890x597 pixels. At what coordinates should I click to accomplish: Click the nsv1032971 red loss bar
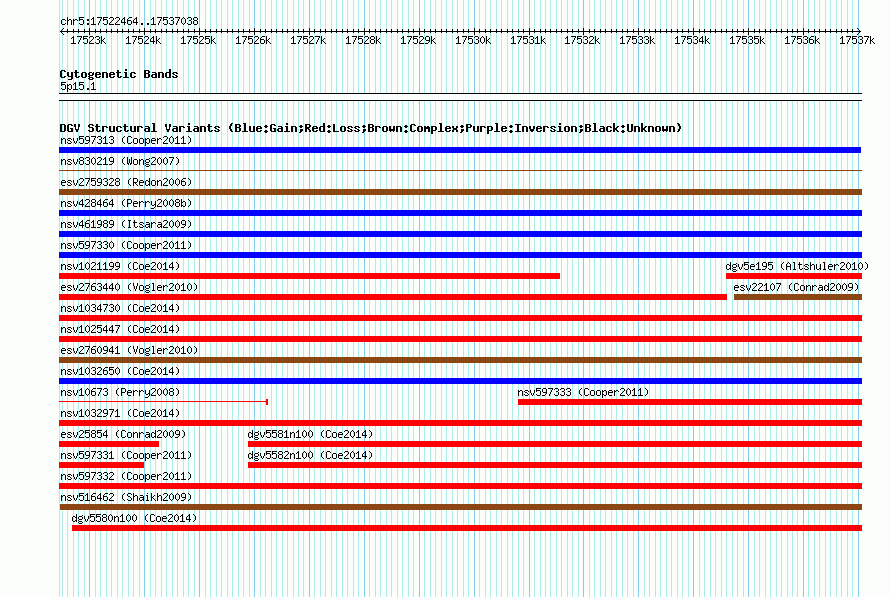pos(460,423)
